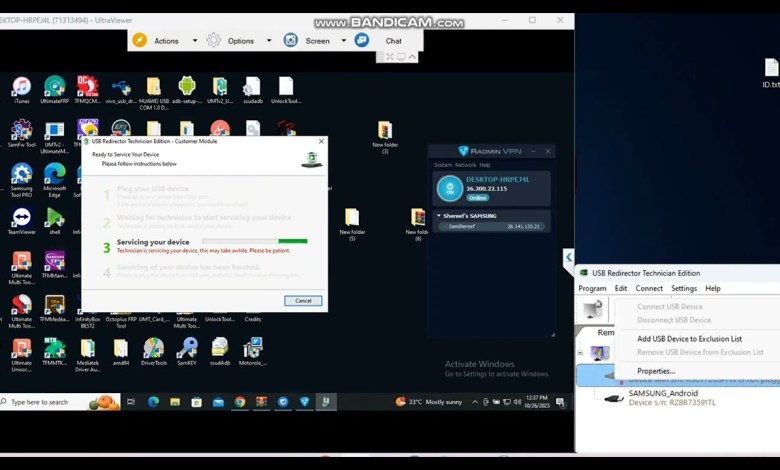
Task: Open the New folder (3) desktop icon
Action: [x=385, y=137]
